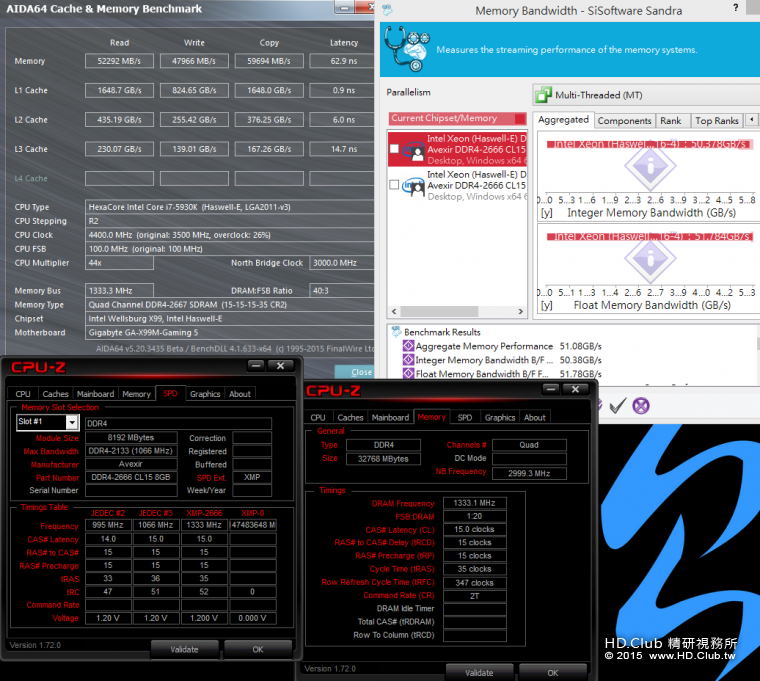This screenshot has width=760, height=681.
Task: Click the AIDA64 Memory Read value field
Action: coord(119,61)
